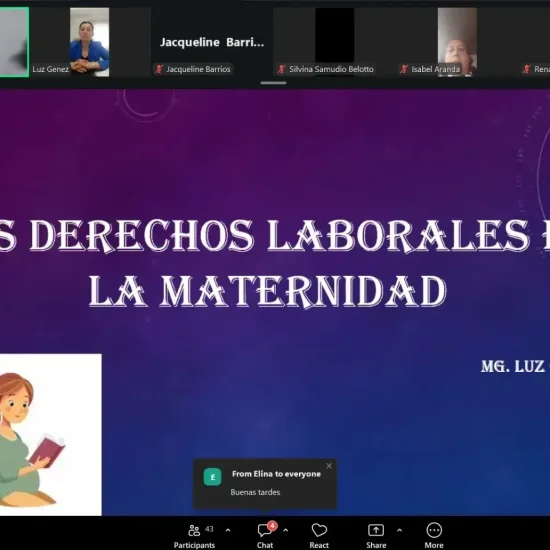Expand the caret next to Participants
Viewport: 550px width, 550px height.
tap(228, 530)
